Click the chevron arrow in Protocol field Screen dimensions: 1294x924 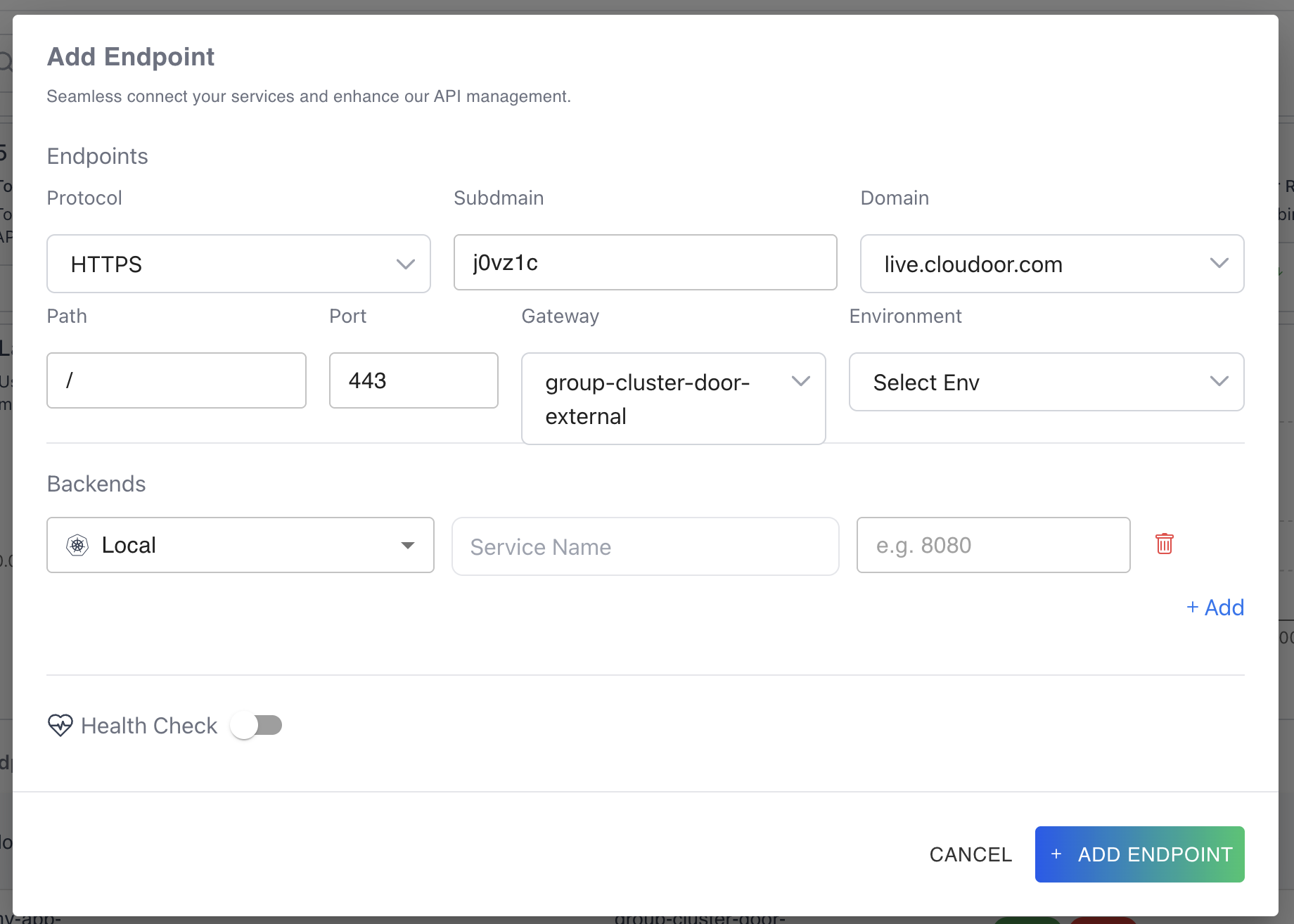click(x=405, y=264)
